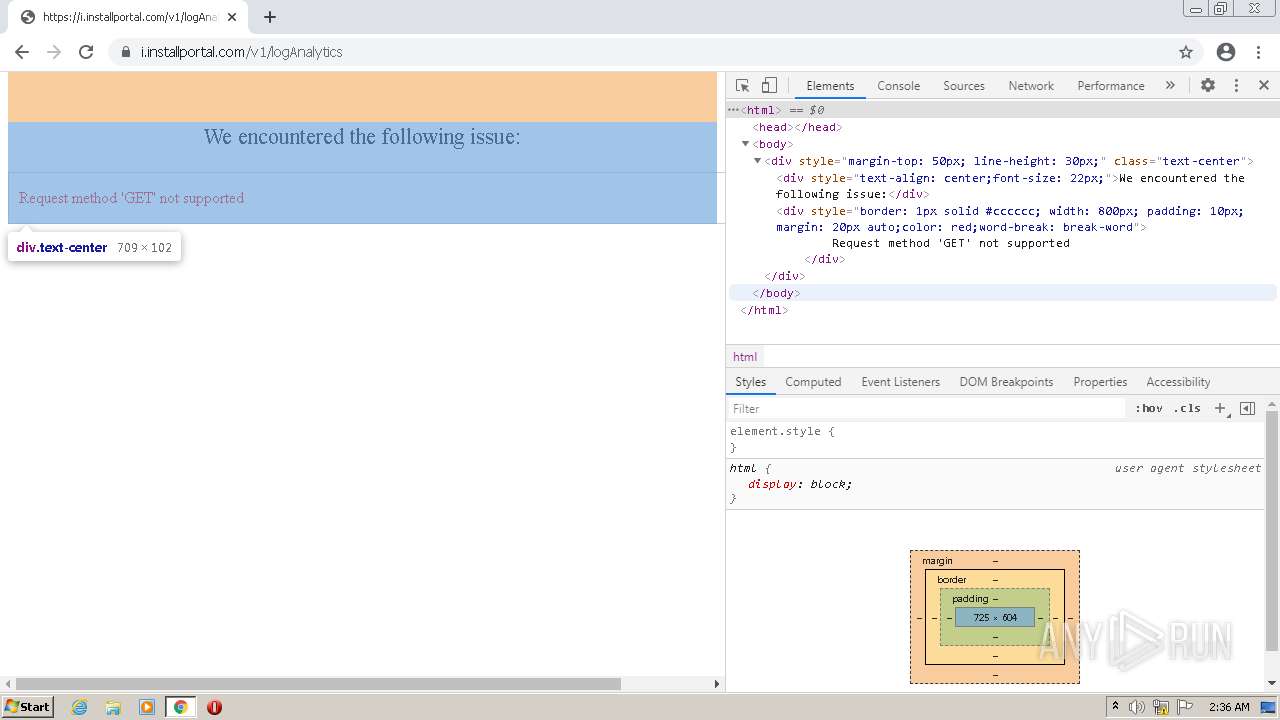Click the address bar URL
This screenshot has height=720, width=1280.
click(241, 52)
